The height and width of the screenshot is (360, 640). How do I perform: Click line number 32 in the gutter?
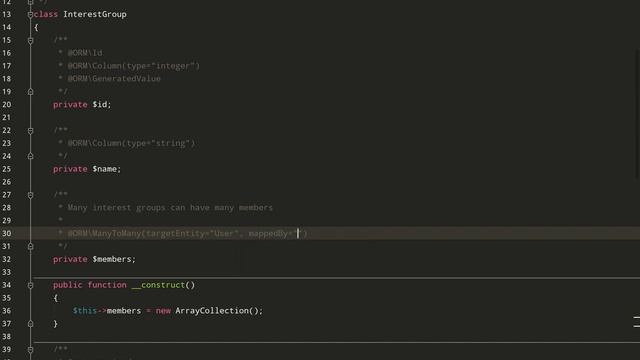(x=7, y=259)
